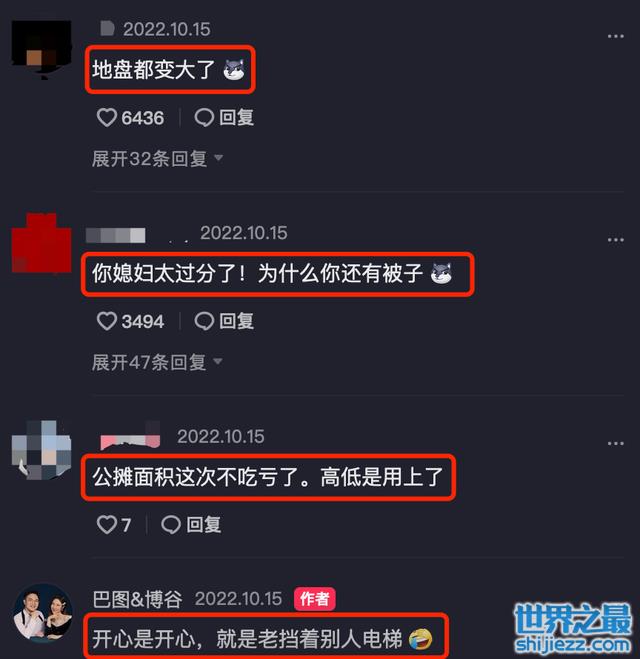Open the red avatar of the second commenter
Viewport: 640px width, 659px height.
click(42, 243)
